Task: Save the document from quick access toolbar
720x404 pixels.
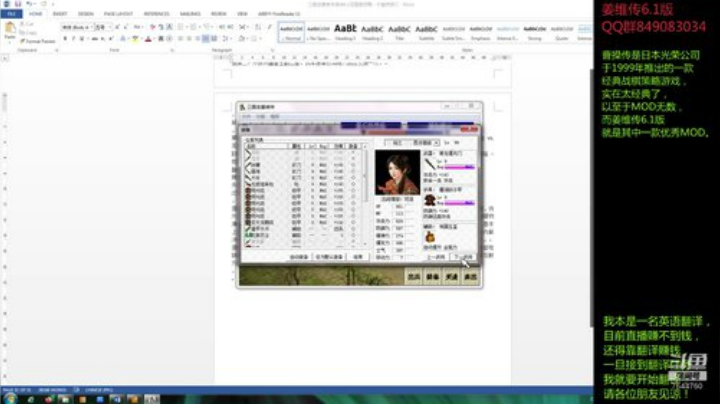Action: tap(18, 4)
